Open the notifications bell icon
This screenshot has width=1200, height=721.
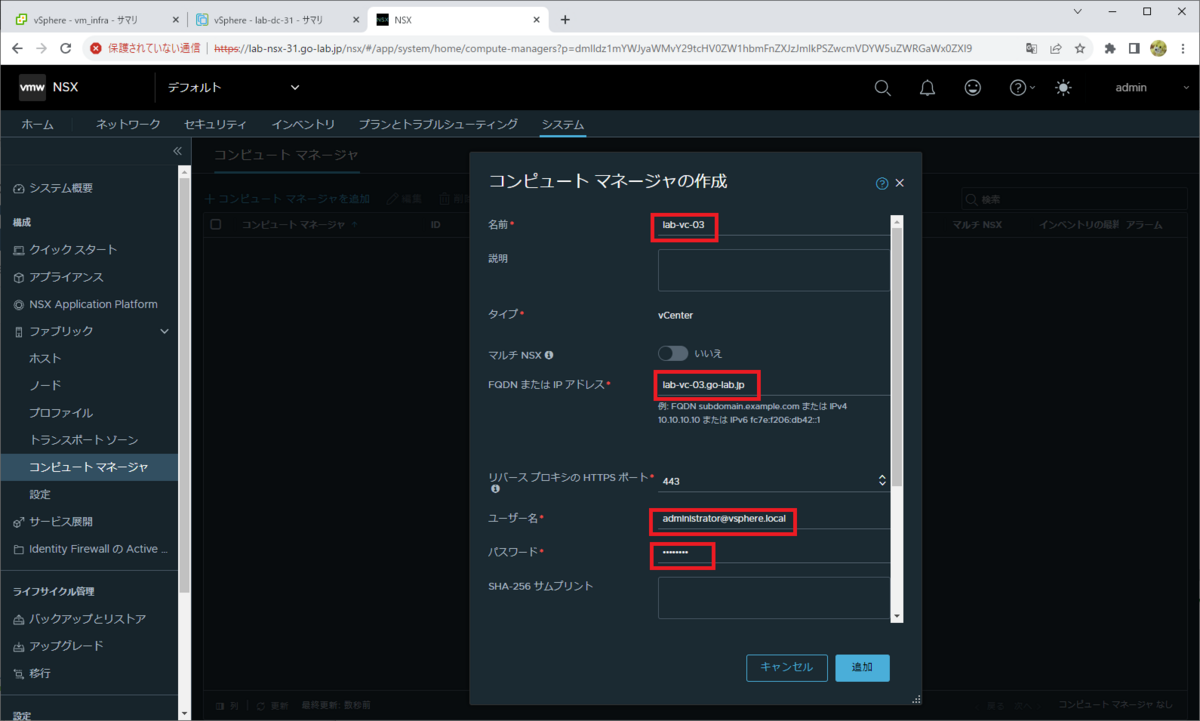click(x=927, y=88)
